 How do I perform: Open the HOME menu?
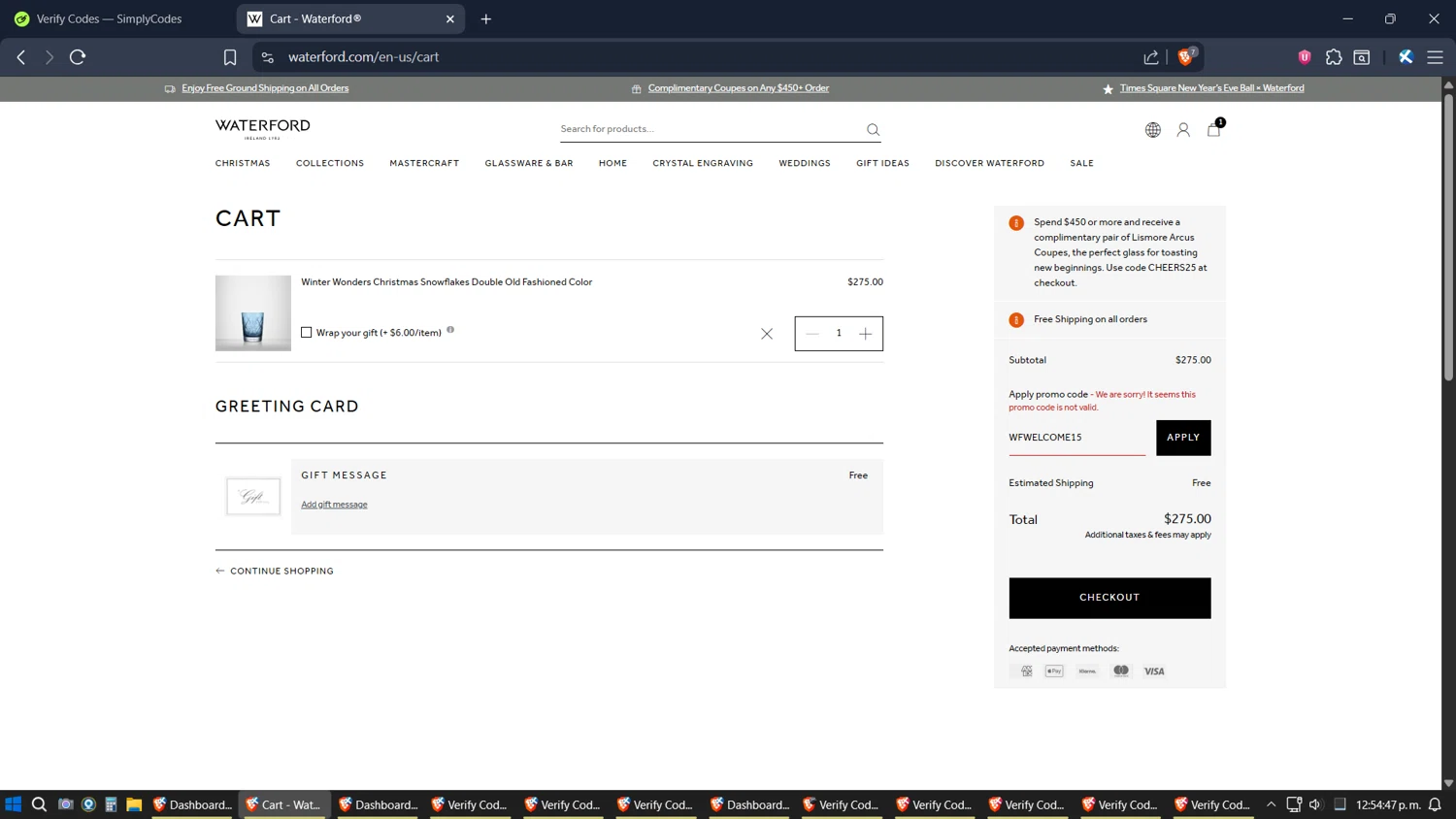[x=612, y=163]
